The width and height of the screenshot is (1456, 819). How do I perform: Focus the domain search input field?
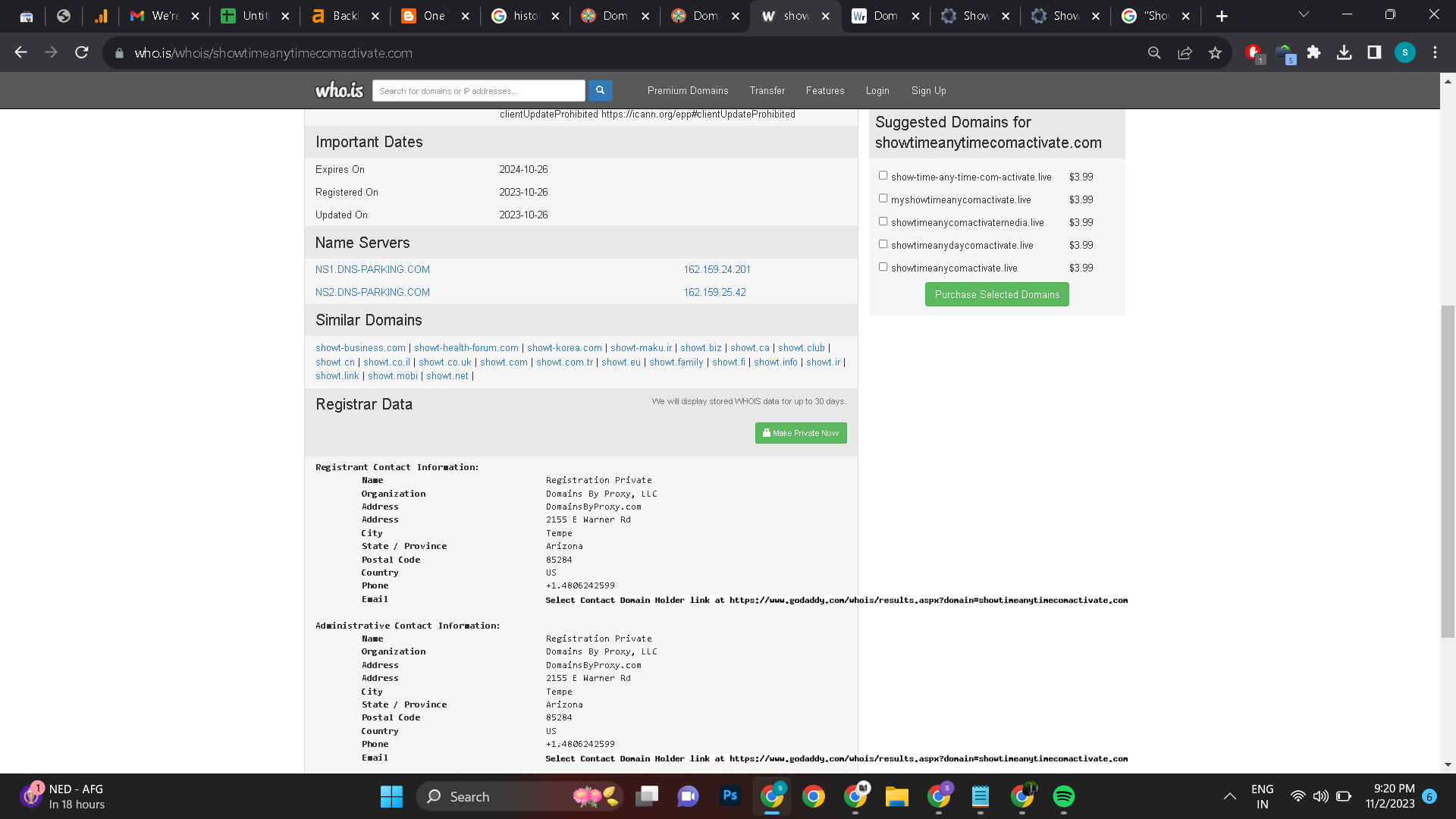point(479,90)
